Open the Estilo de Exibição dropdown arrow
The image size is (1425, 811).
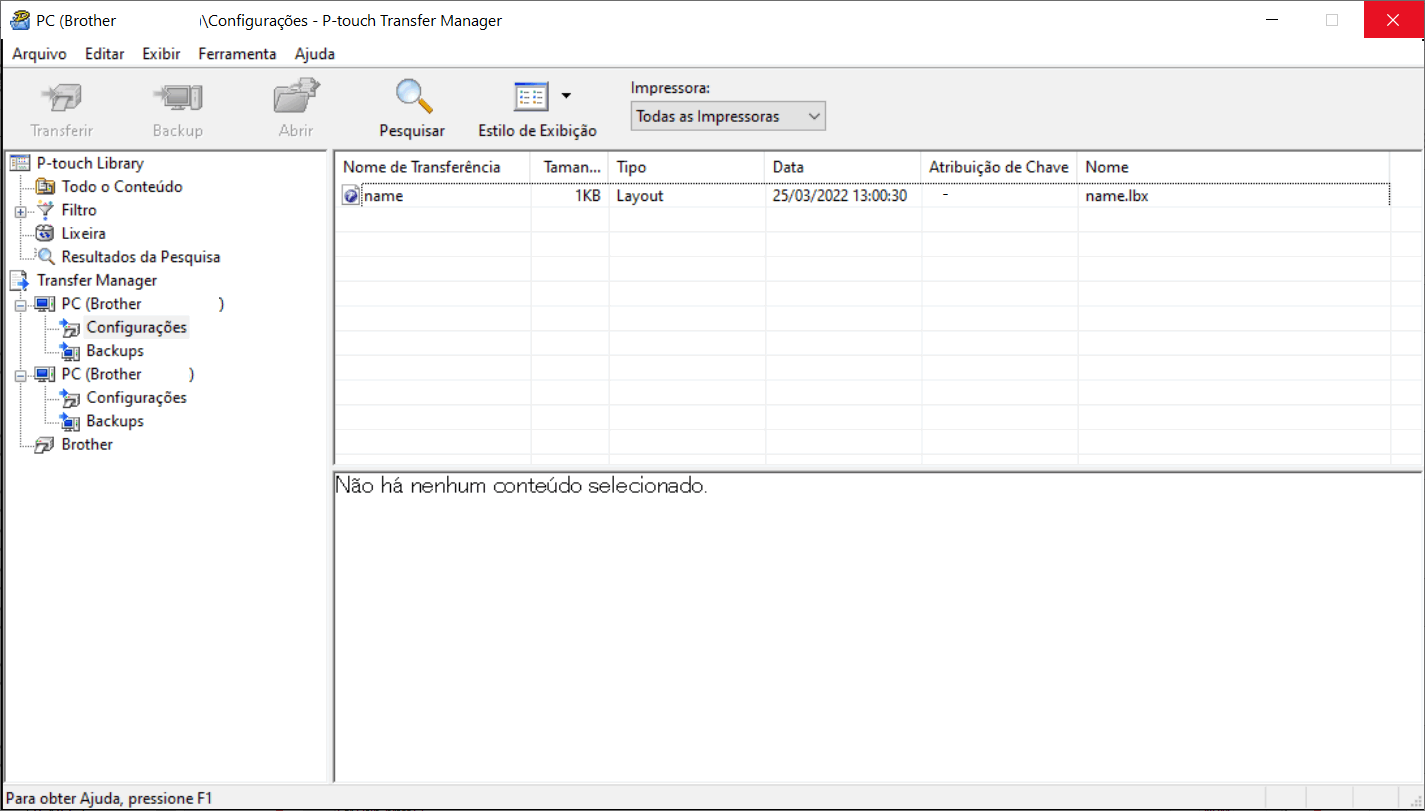click(x=566, y=96)
